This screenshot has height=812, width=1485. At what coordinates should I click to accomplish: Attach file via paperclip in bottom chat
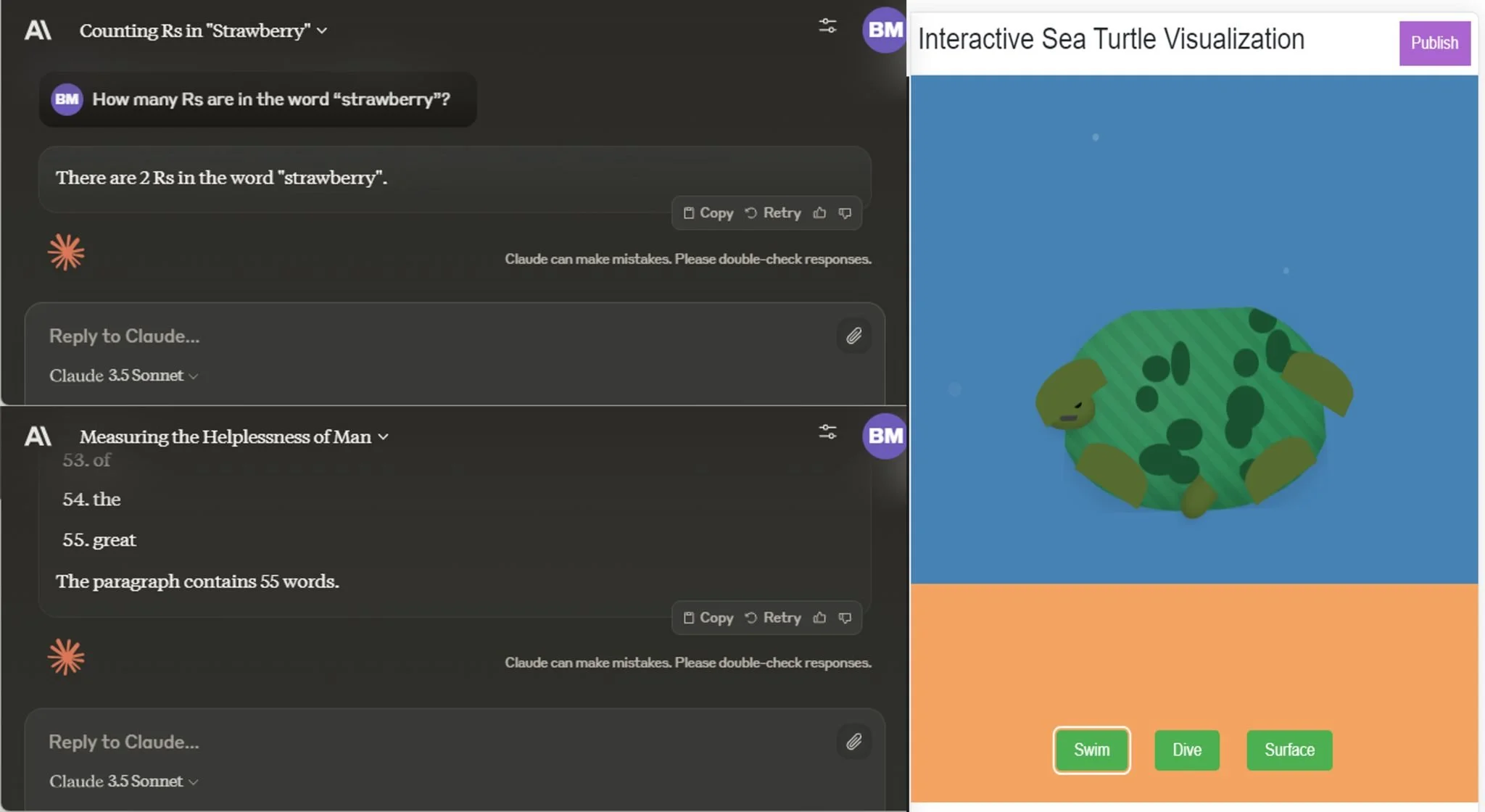pos(853,742)
